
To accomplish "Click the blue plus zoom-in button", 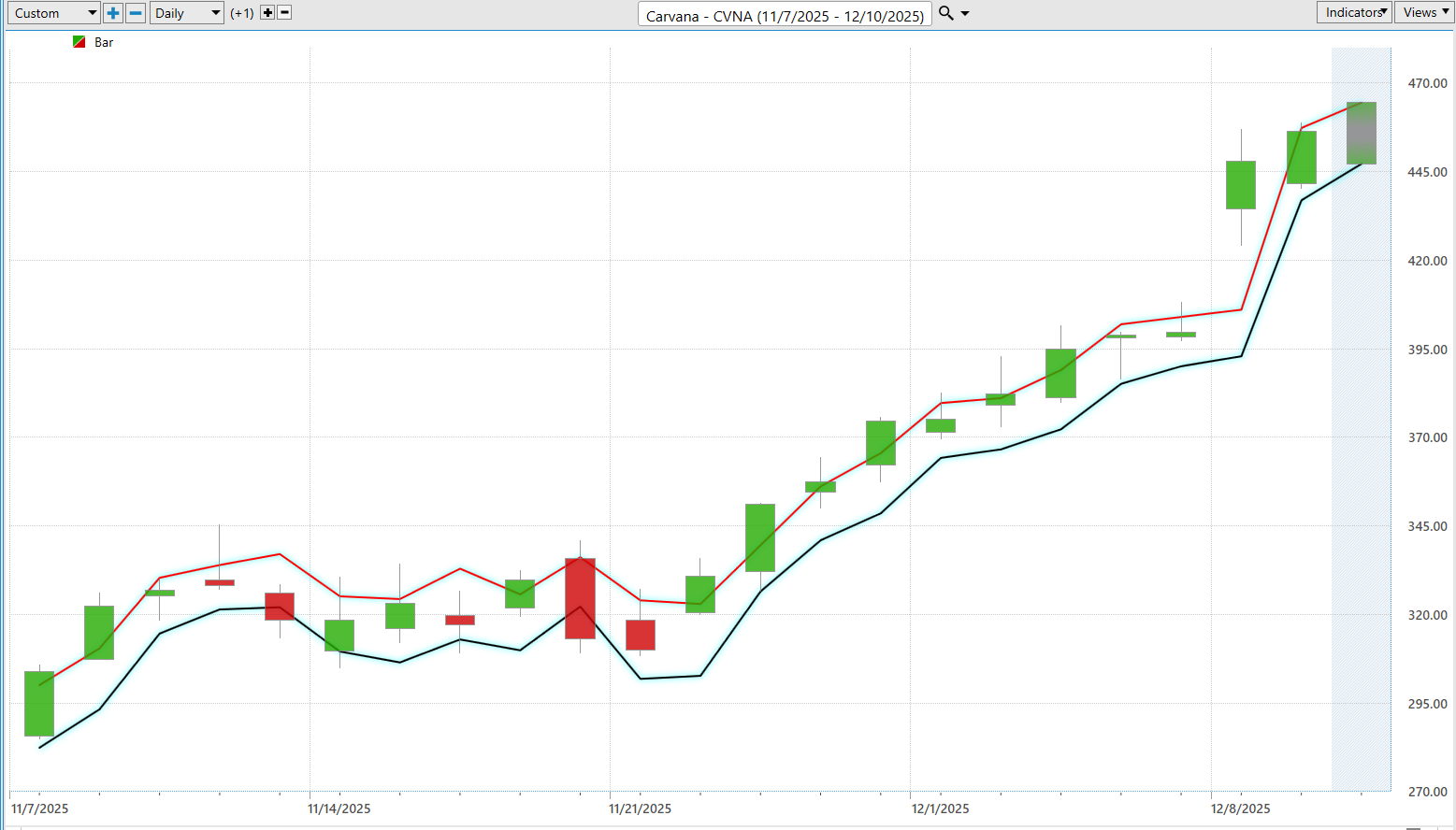I will [113, 13].
